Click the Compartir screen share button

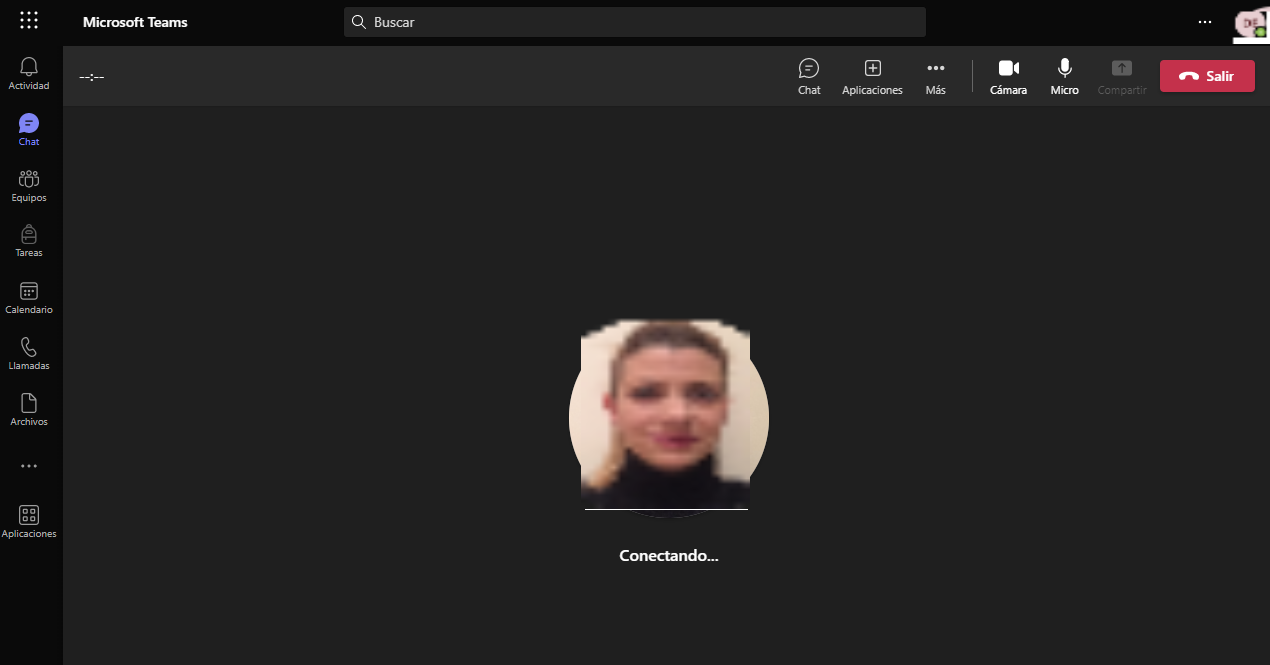tap(1122, 77)
